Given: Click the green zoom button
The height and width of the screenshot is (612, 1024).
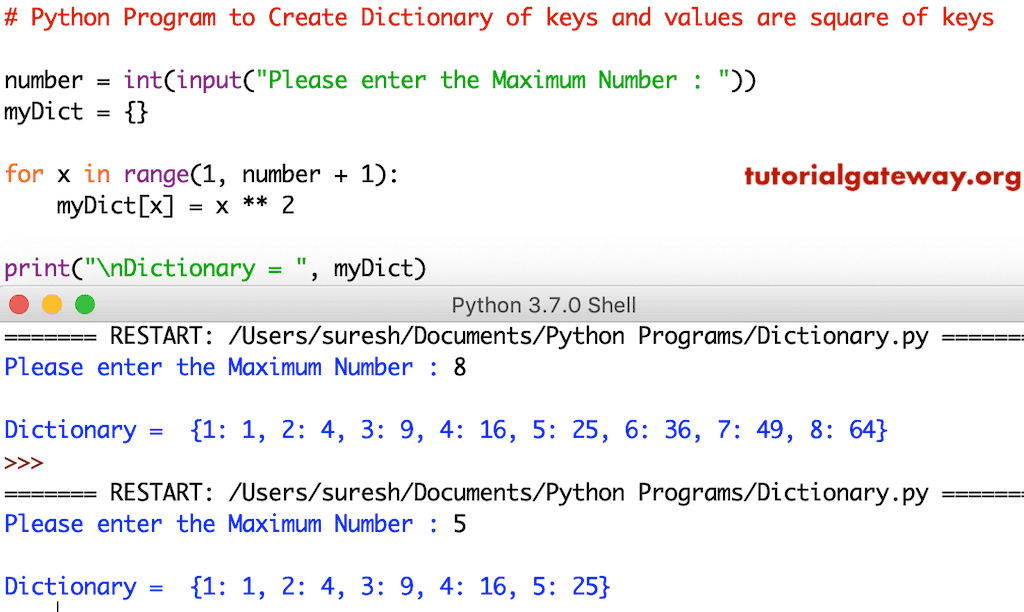Looking at the screenshot, I should point(85,305).
